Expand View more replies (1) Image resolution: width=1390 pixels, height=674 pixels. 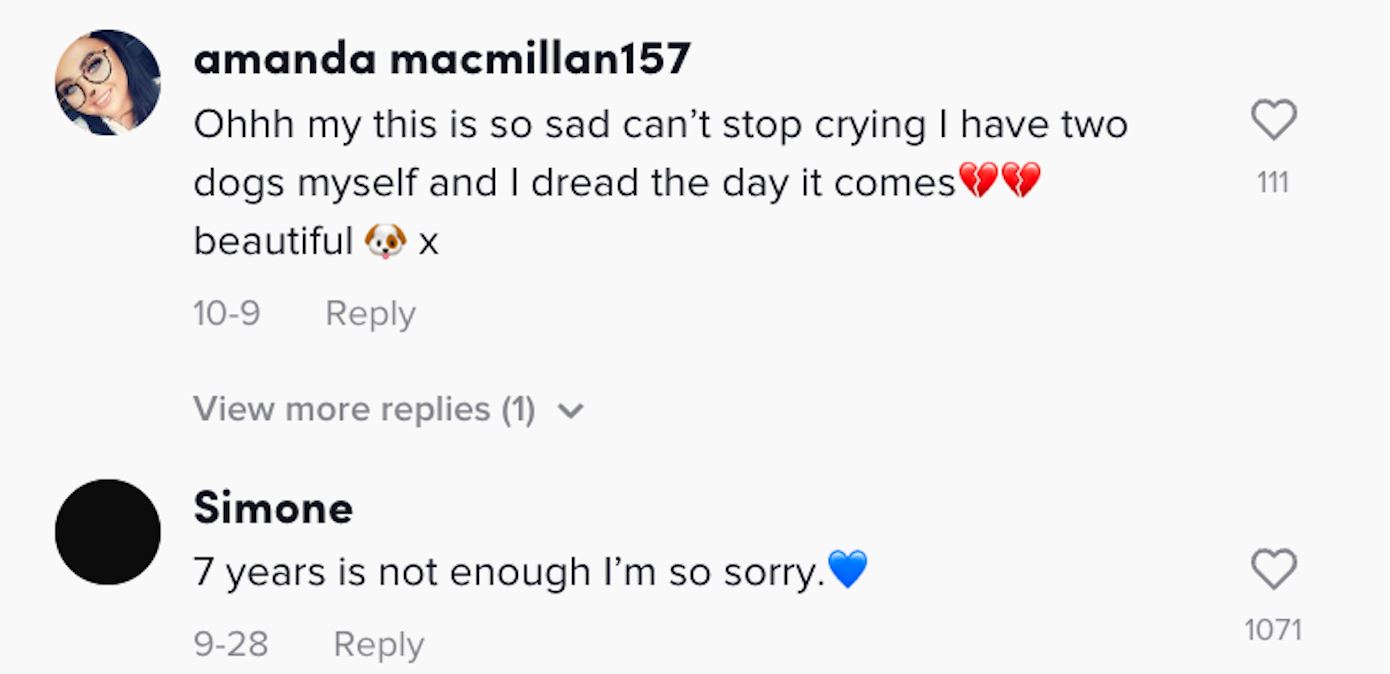pyautogui.click(x=364, y=409)
